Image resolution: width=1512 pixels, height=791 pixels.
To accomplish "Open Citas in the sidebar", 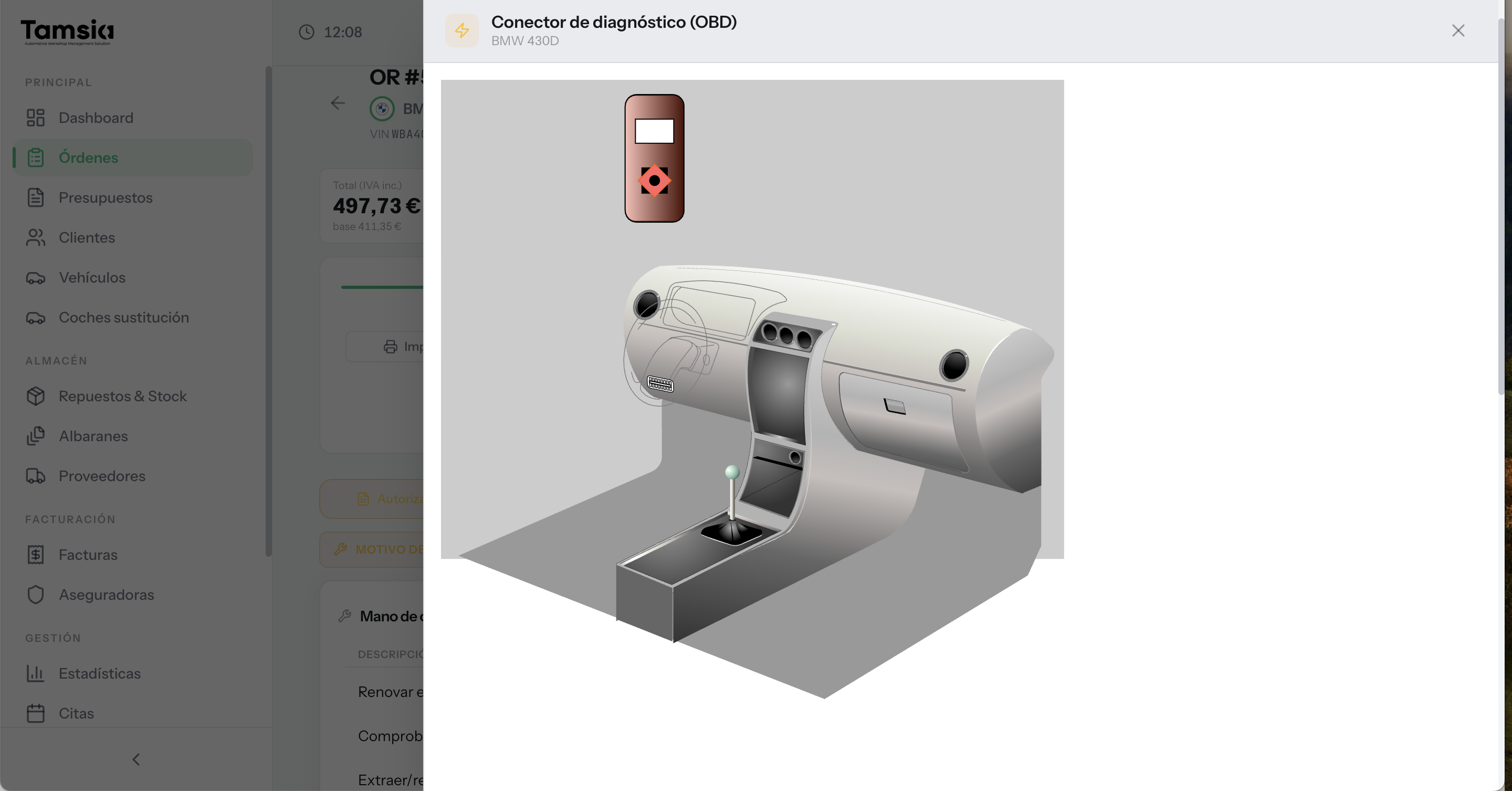I will (x=133, y=713).
